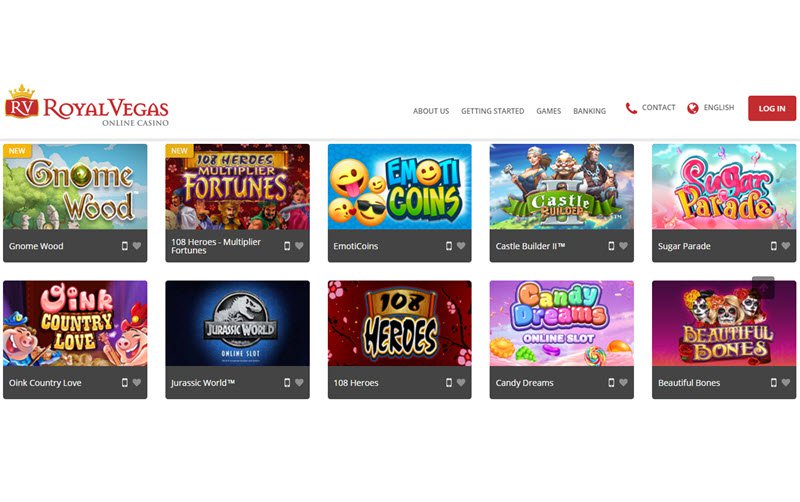
Task: Favorite the Gnome Wood game with heart icon
Action: pos(137,246)
